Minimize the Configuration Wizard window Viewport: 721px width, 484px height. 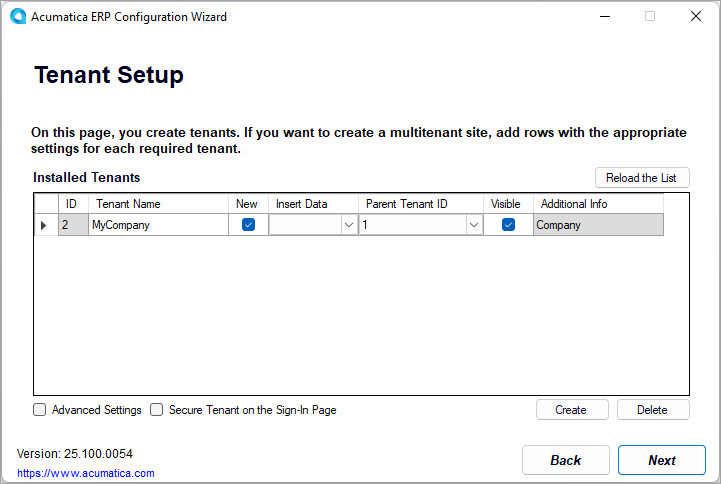tap(605, 17)
